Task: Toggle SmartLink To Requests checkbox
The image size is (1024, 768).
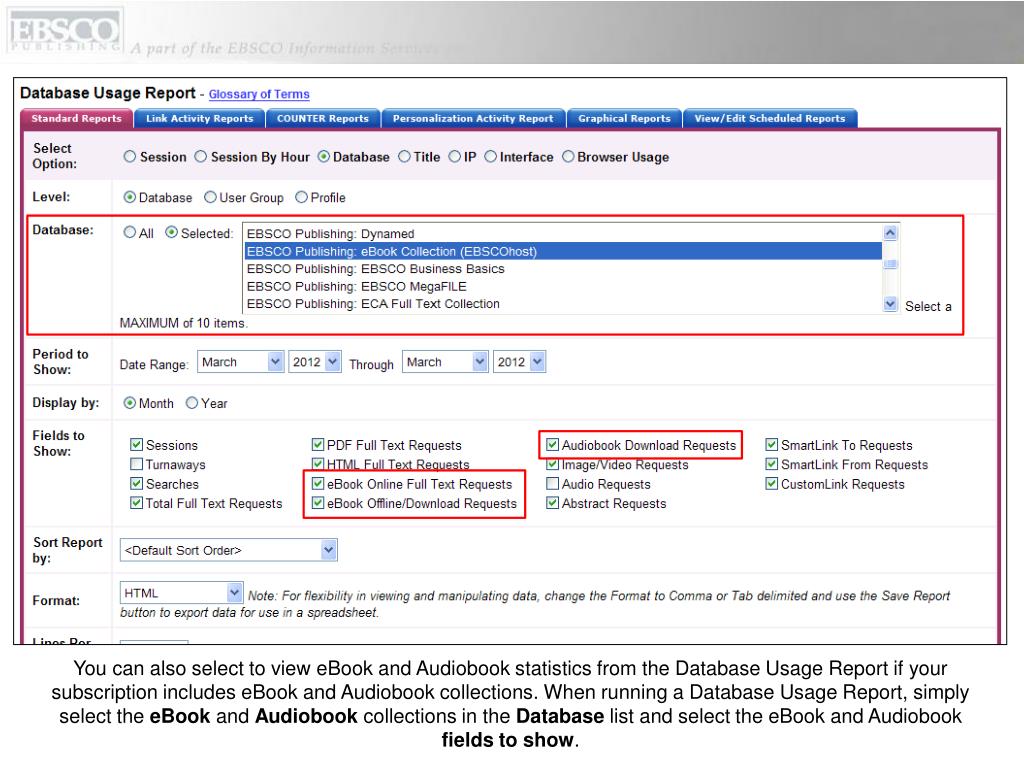Action: [772, 445]
